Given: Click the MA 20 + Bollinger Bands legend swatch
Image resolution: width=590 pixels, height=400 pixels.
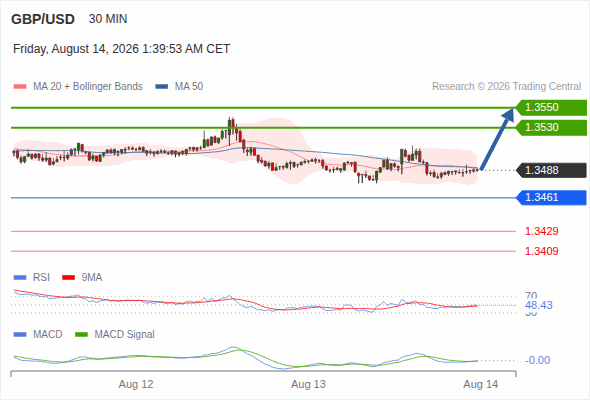Looking at the screenshot, I should click(20, 87).
